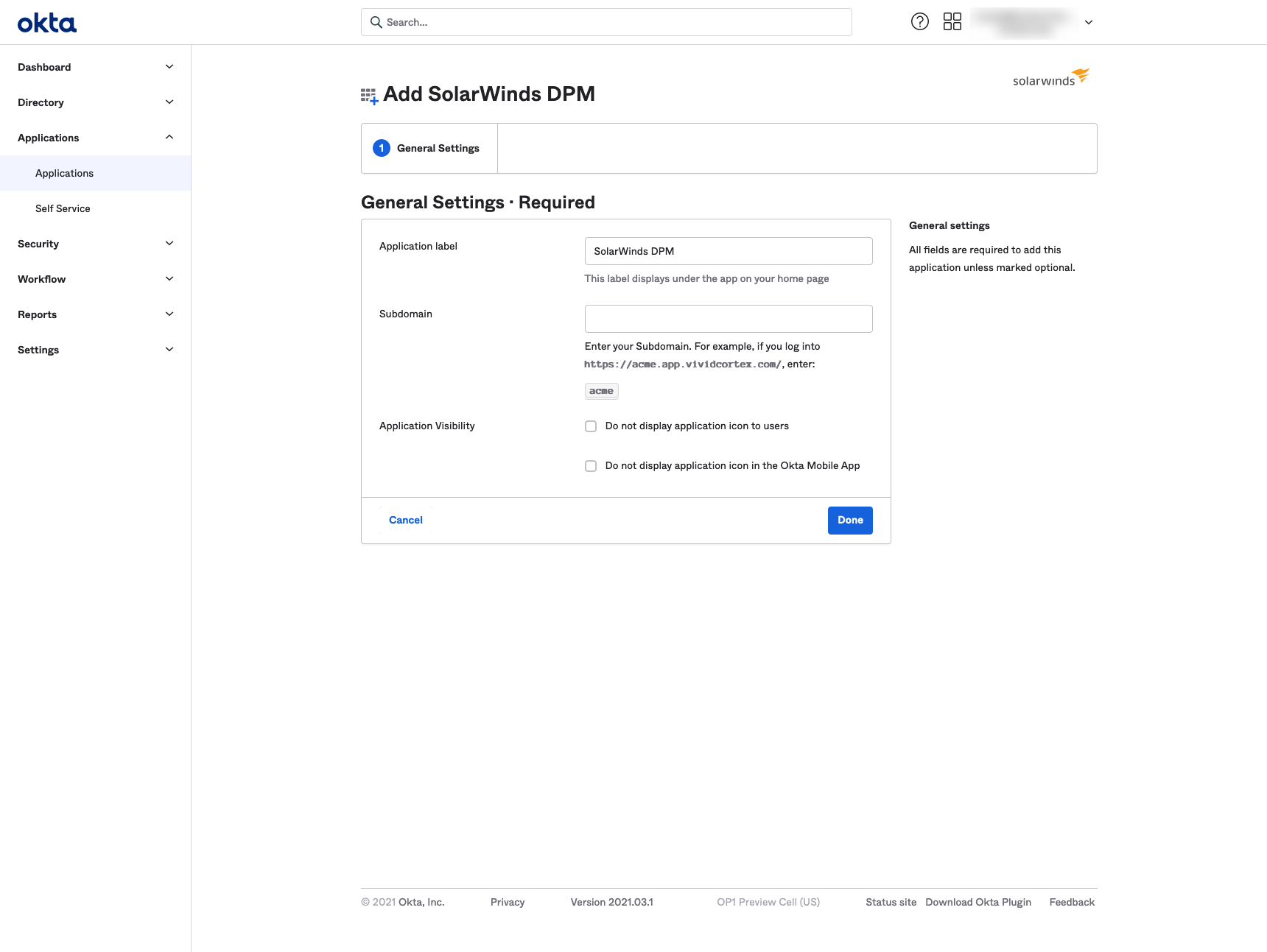
Task: Check 'Do not display application icon to users'
Action: [591, 426]
